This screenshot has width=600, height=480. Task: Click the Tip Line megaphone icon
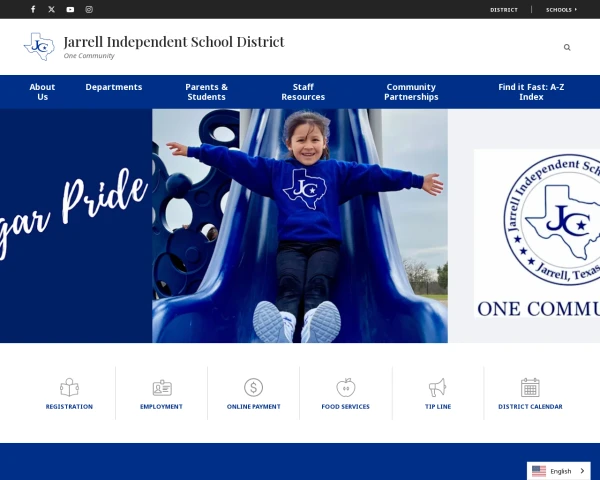(x=437, y=387)
